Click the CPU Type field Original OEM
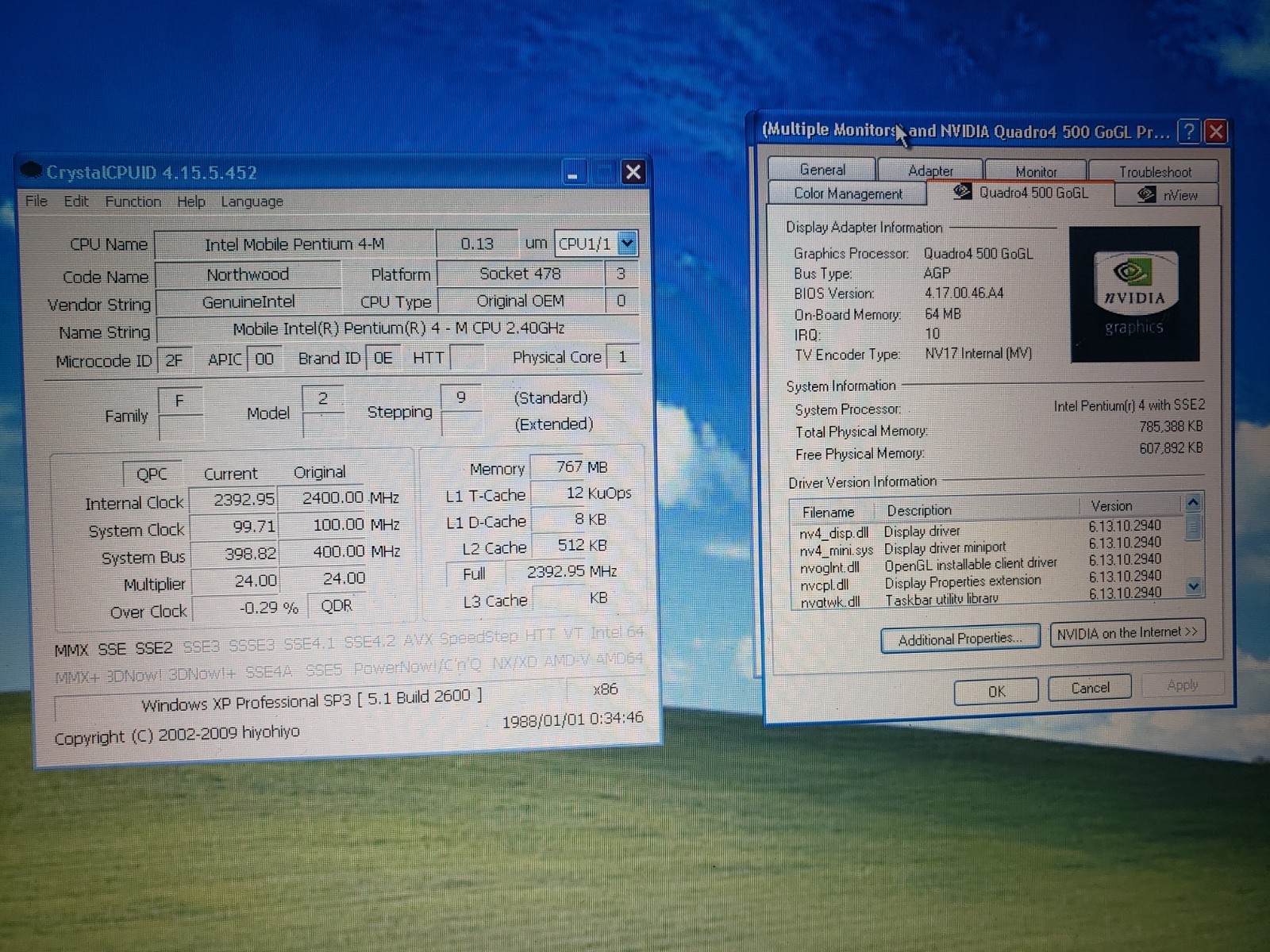This screenshot has height=952, width=1270. (520, 301)
